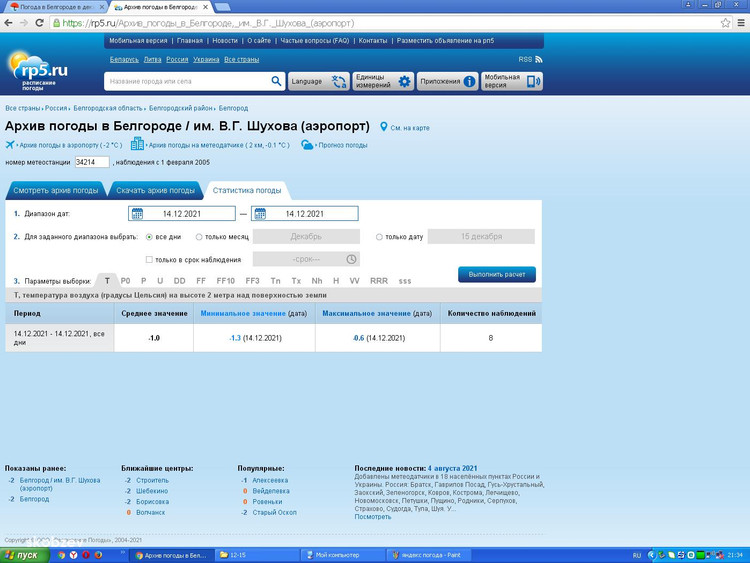The height and width of the screenshot is (563, 750).
Task: Click the city name search field
Action: click(x=187, y=81)
